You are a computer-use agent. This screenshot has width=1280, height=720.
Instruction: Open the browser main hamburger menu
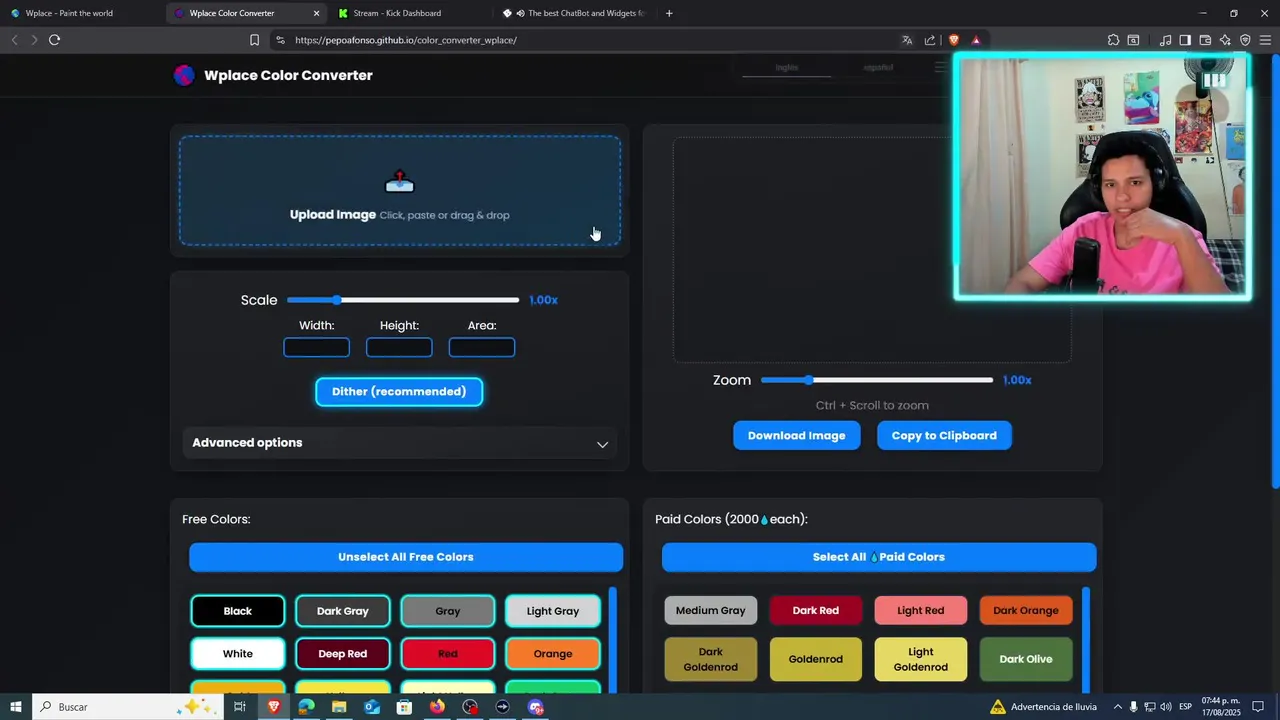[x=1265, y=40]
